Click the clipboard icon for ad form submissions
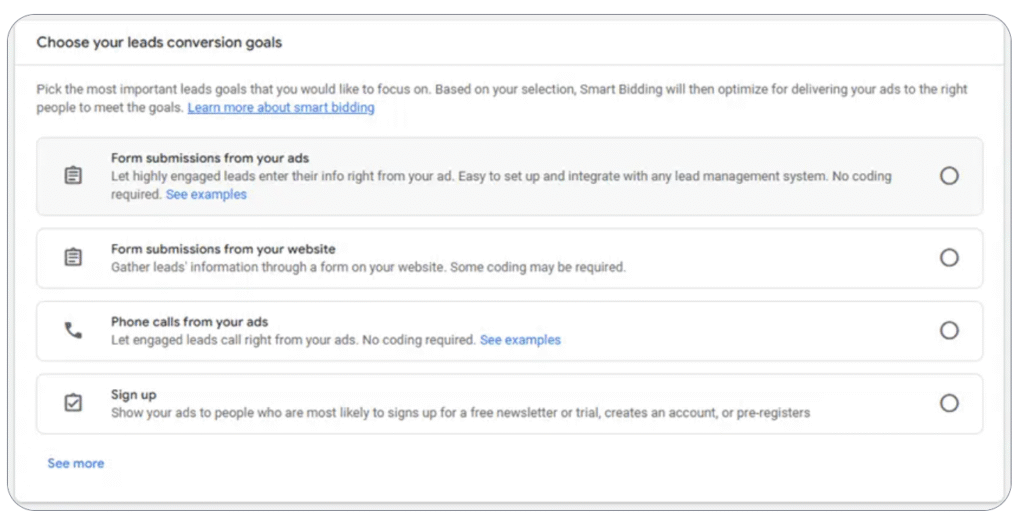This screenshot has width=1024, height=521. [x=73, y=176]
